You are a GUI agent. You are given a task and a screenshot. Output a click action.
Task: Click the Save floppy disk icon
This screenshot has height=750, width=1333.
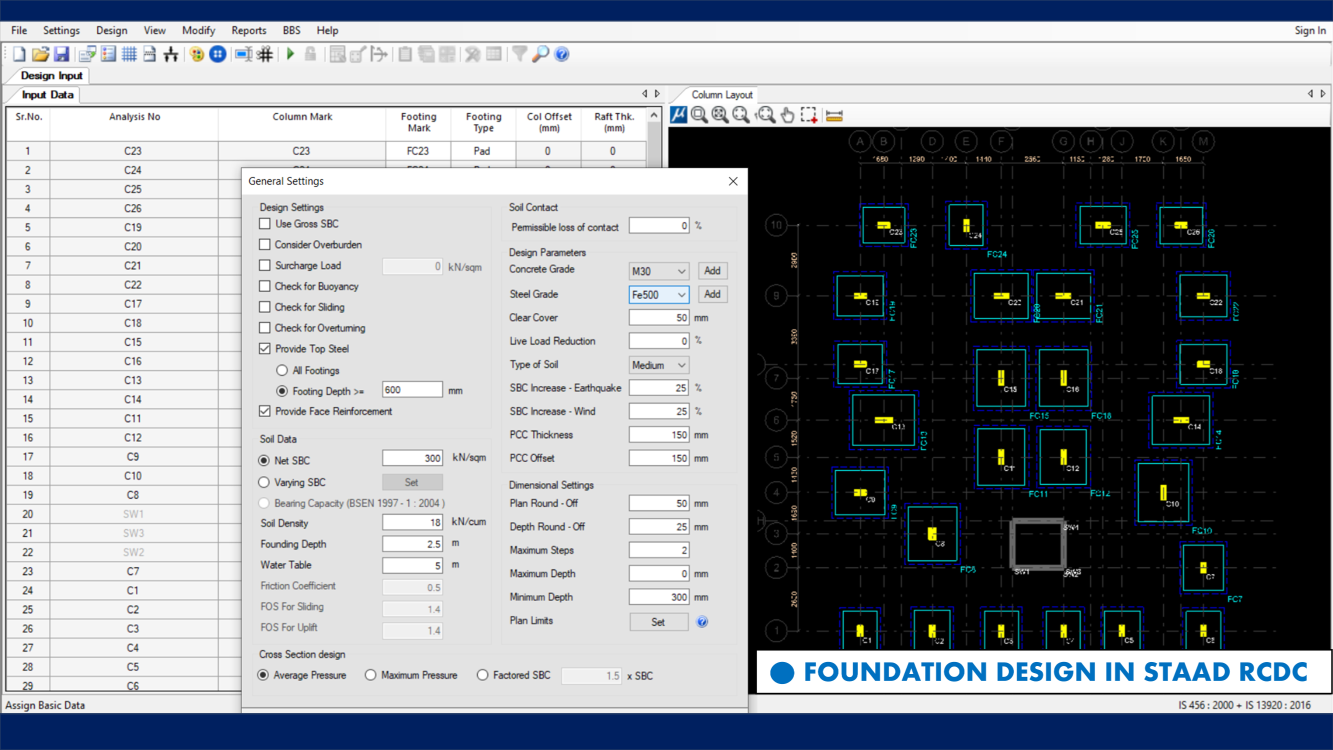61,54
